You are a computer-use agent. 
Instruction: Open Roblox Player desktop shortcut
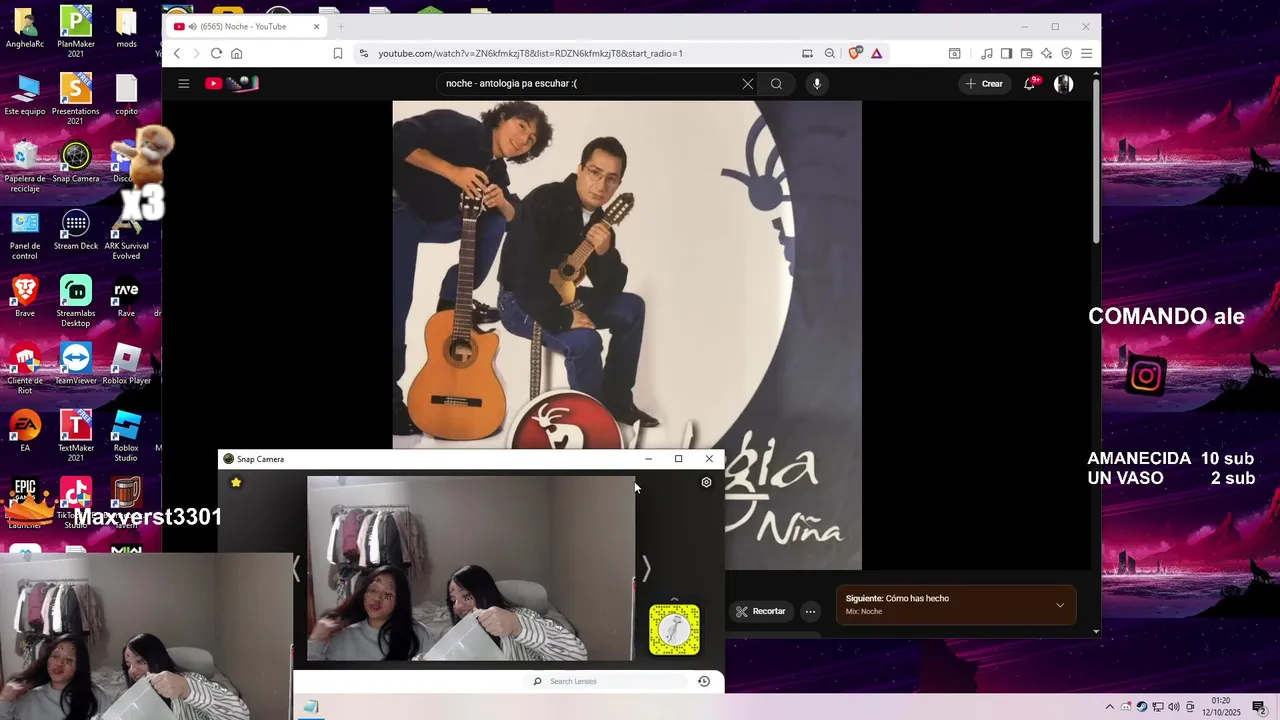(127, 364)
